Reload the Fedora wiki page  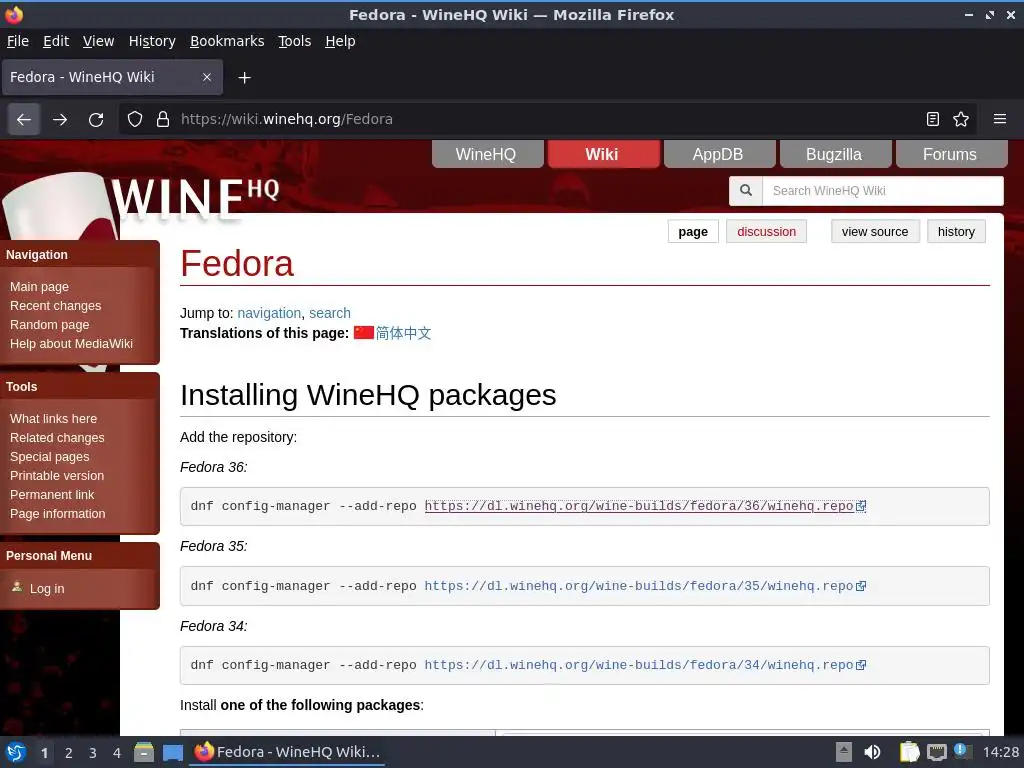(96, 120)
